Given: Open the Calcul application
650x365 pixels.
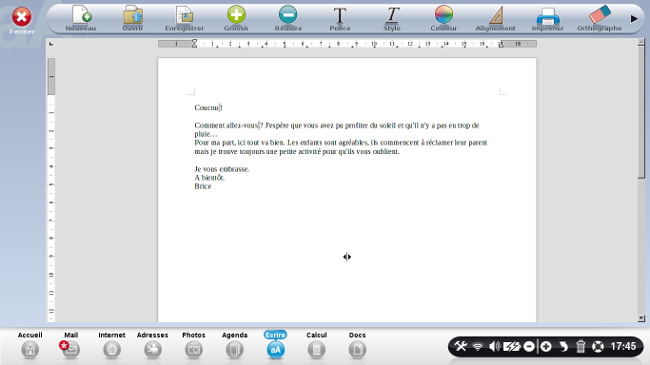Looking at the screenshot, I should (x=316, y=345).
